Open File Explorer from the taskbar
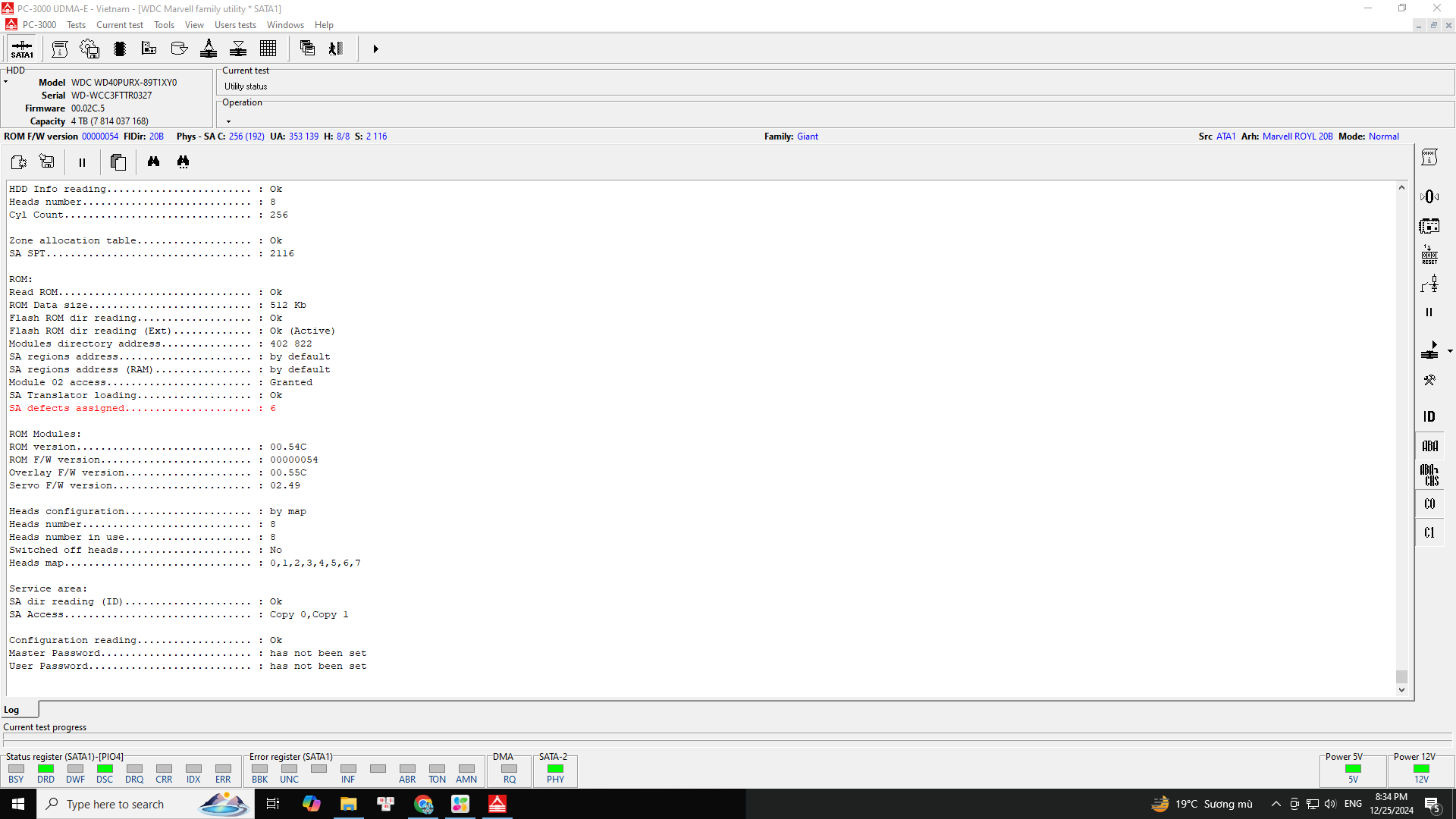This screenshot has width=1456, height=819. pyautogui.click(x=348, y=804)
